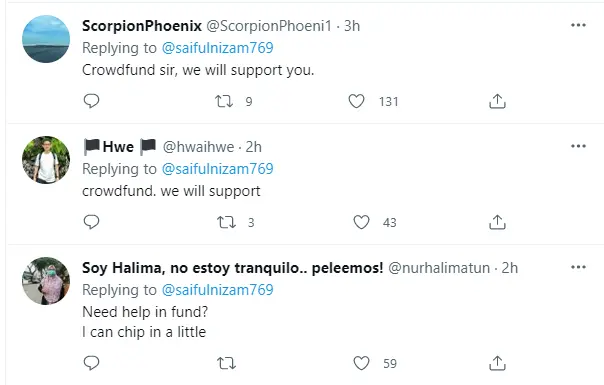Reply to Hwe's tweet
The height and width of the screenshot is (385, 604).
[91, 222]
